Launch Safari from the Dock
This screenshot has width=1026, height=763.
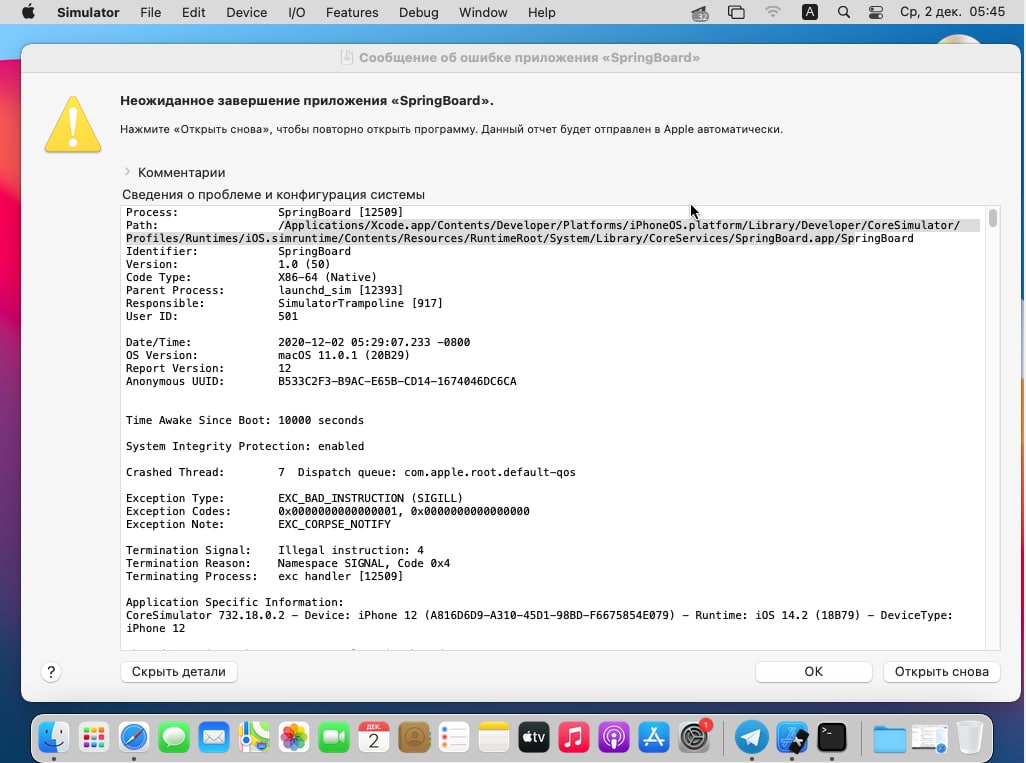tap(133, 737)
